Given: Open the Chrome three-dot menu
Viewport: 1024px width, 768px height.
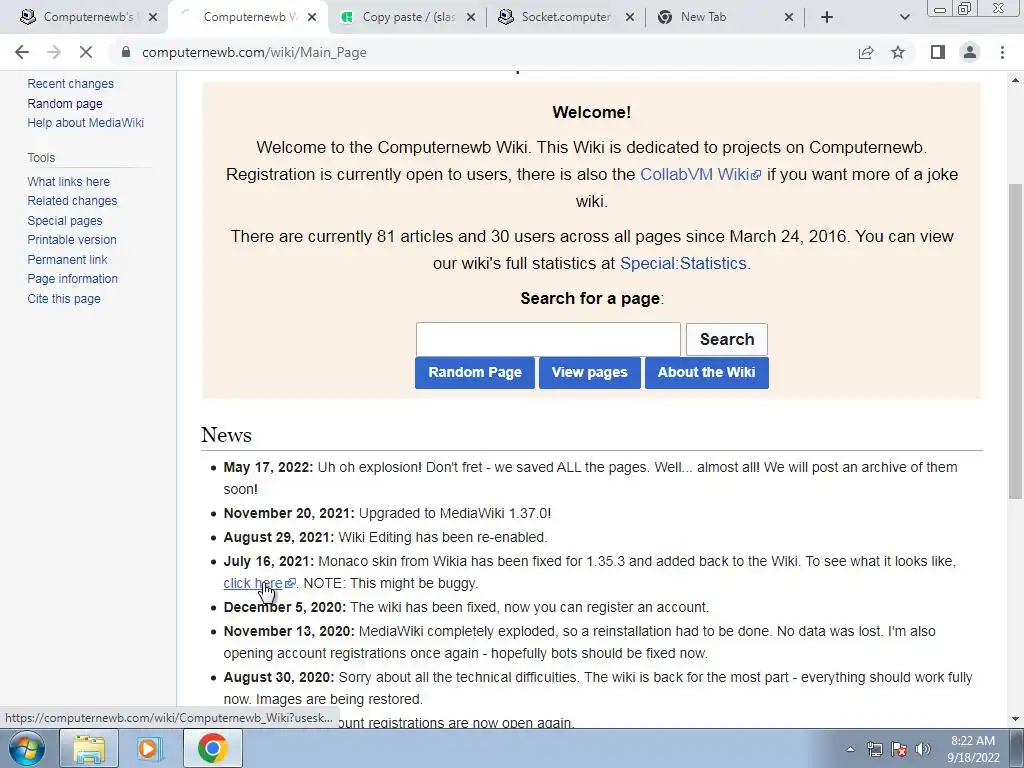Looking at the screenshot, I should click(1002, 52).
